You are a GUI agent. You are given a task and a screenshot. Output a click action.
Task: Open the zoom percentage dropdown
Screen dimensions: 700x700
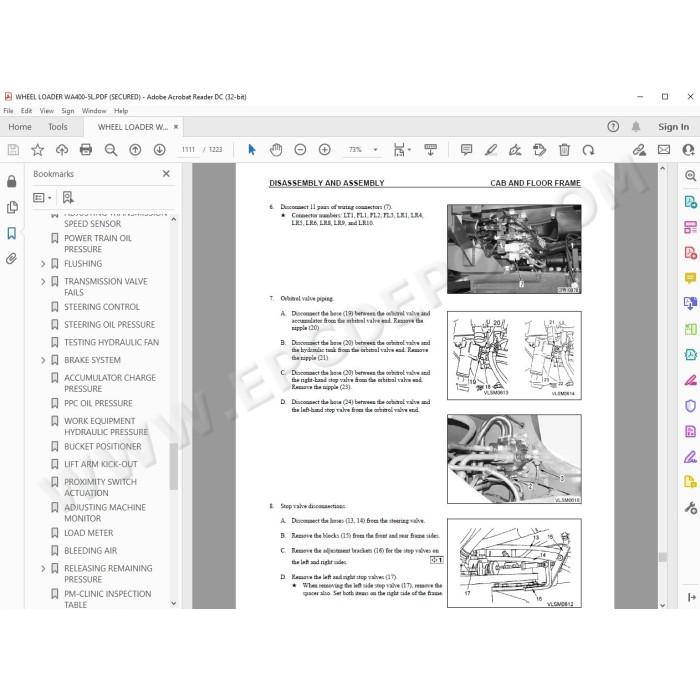click(x=375, y=150)
